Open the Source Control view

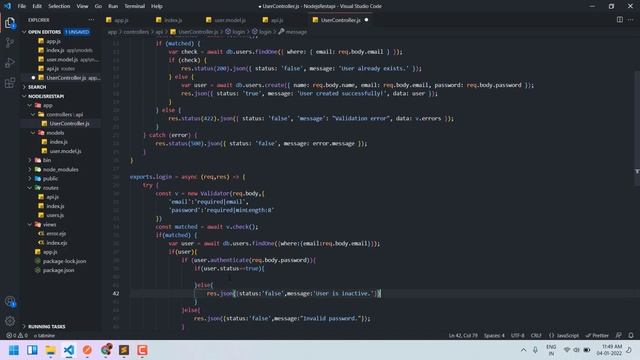click(10, 42)
